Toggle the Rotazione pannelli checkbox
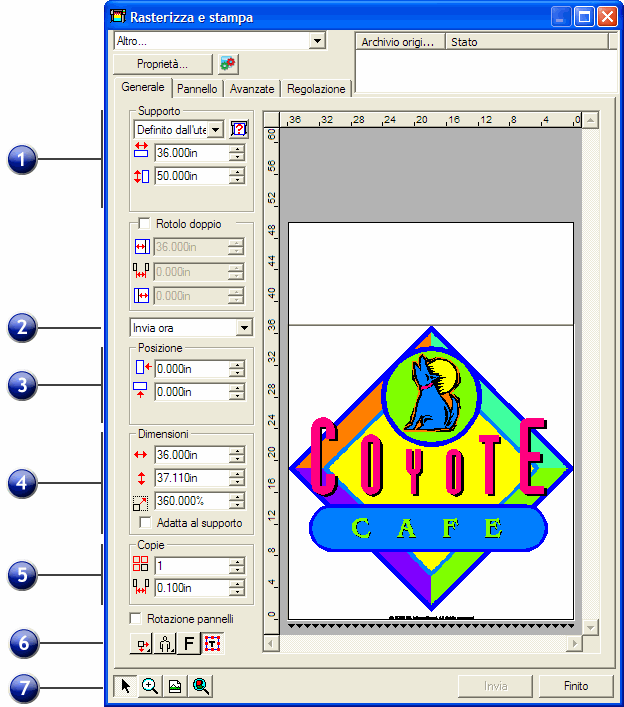624x707 pixels. pos(135,618)
